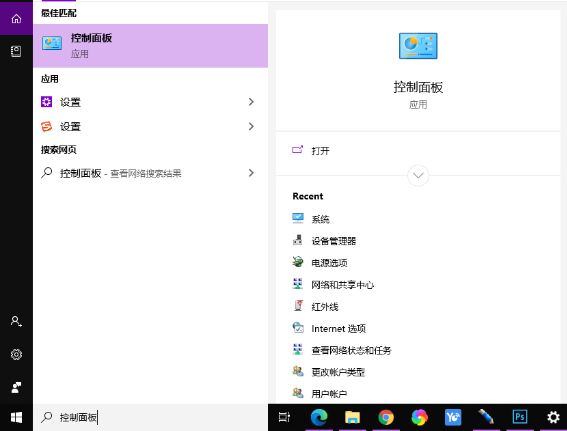Click the notebook icon in left sidebar

(16, 51)
